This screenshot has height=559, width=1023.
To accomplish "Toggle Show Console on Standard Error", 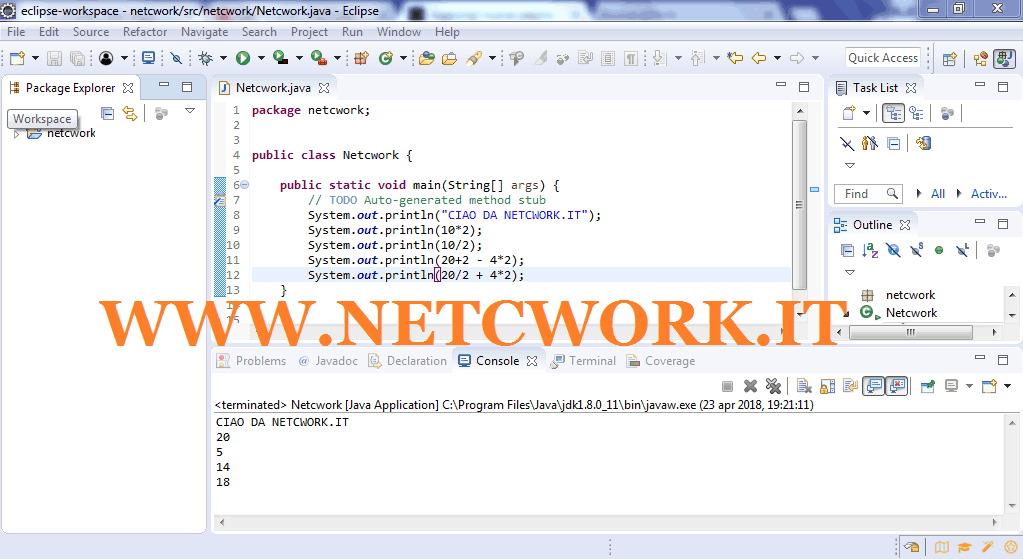I will click(897, 386).
